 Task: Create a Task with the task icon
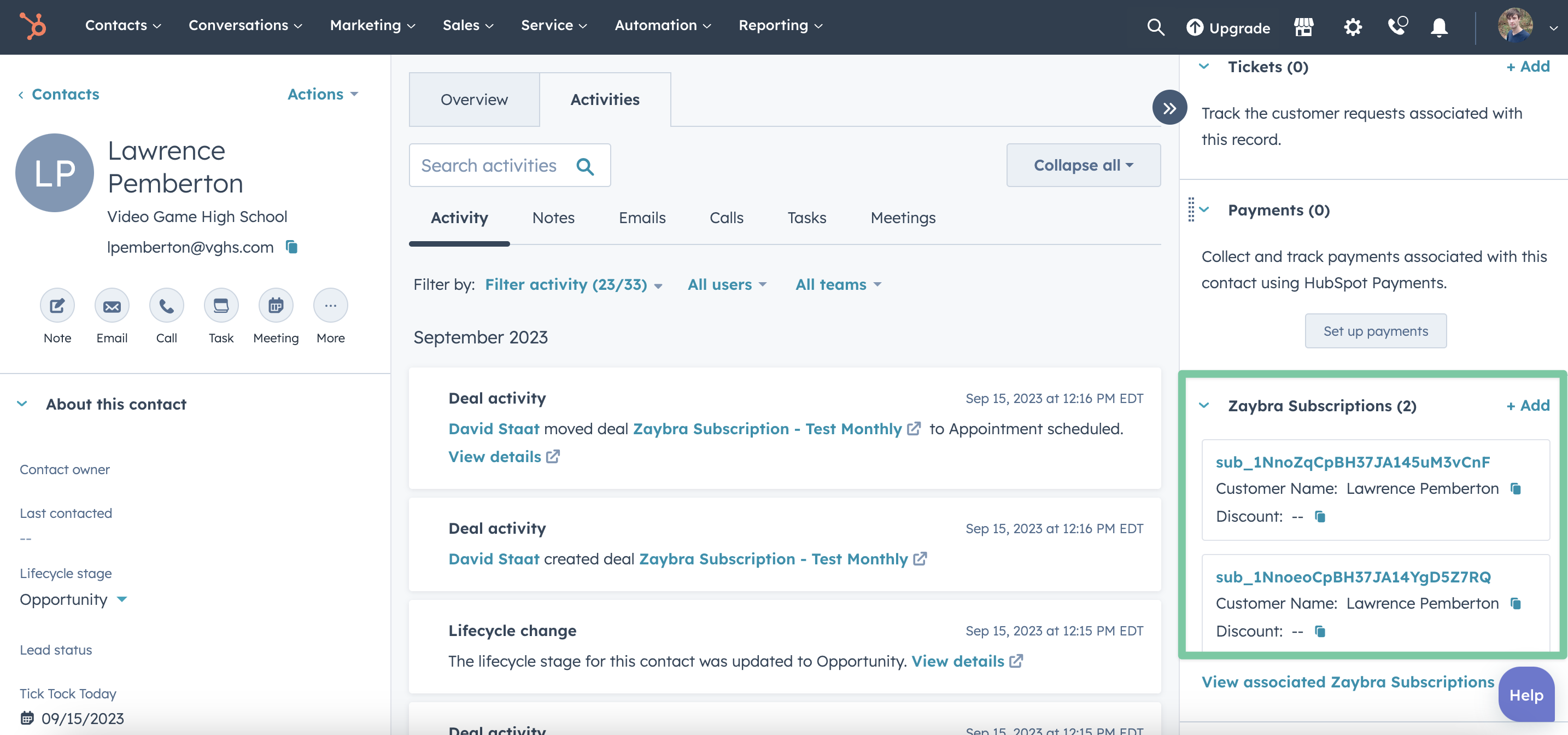[221, 306]
